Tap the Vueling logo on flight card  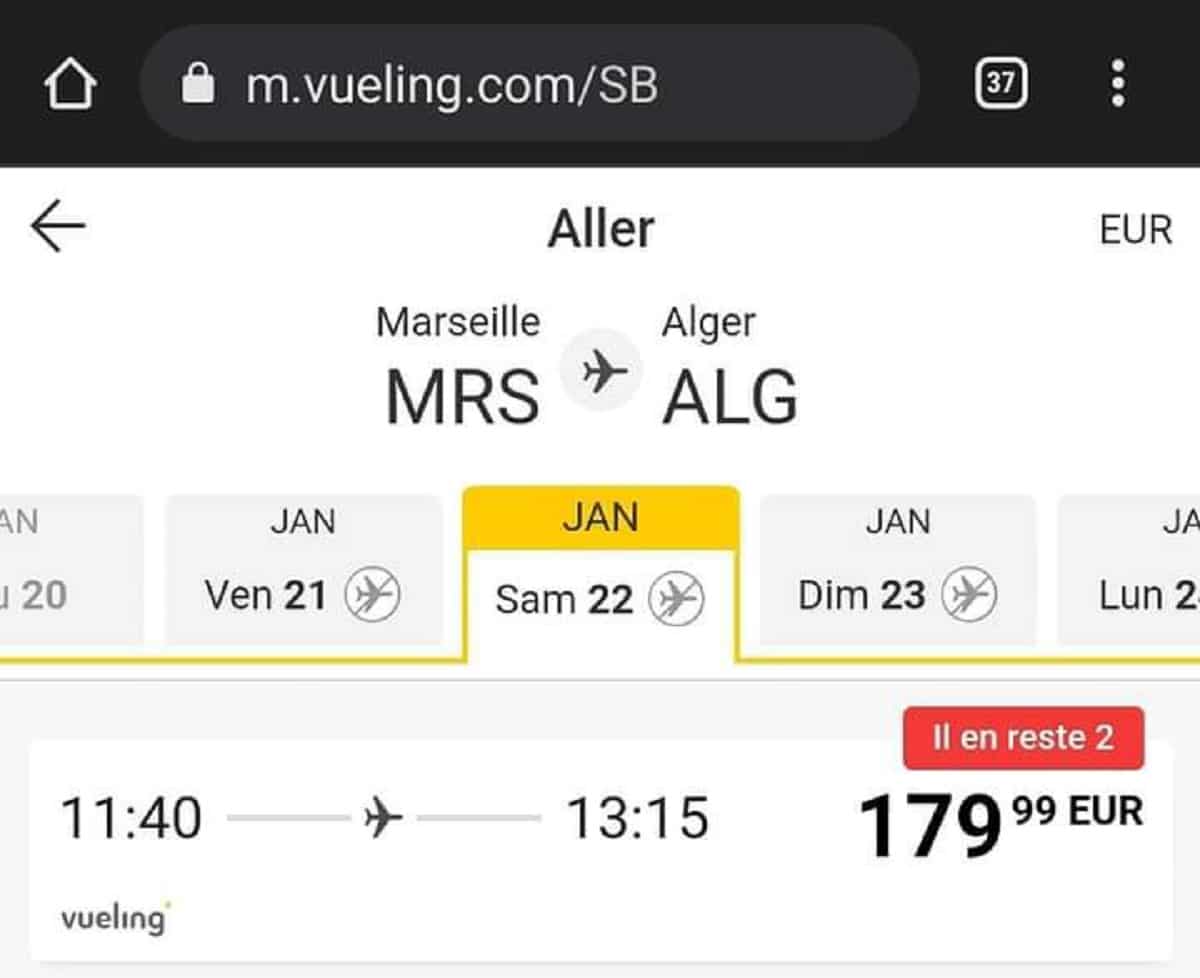pyautogui.click(x=115, y=917)
